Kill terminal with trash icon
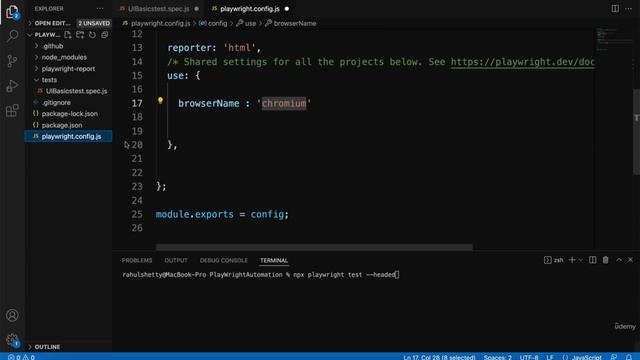 click(605, 260)
